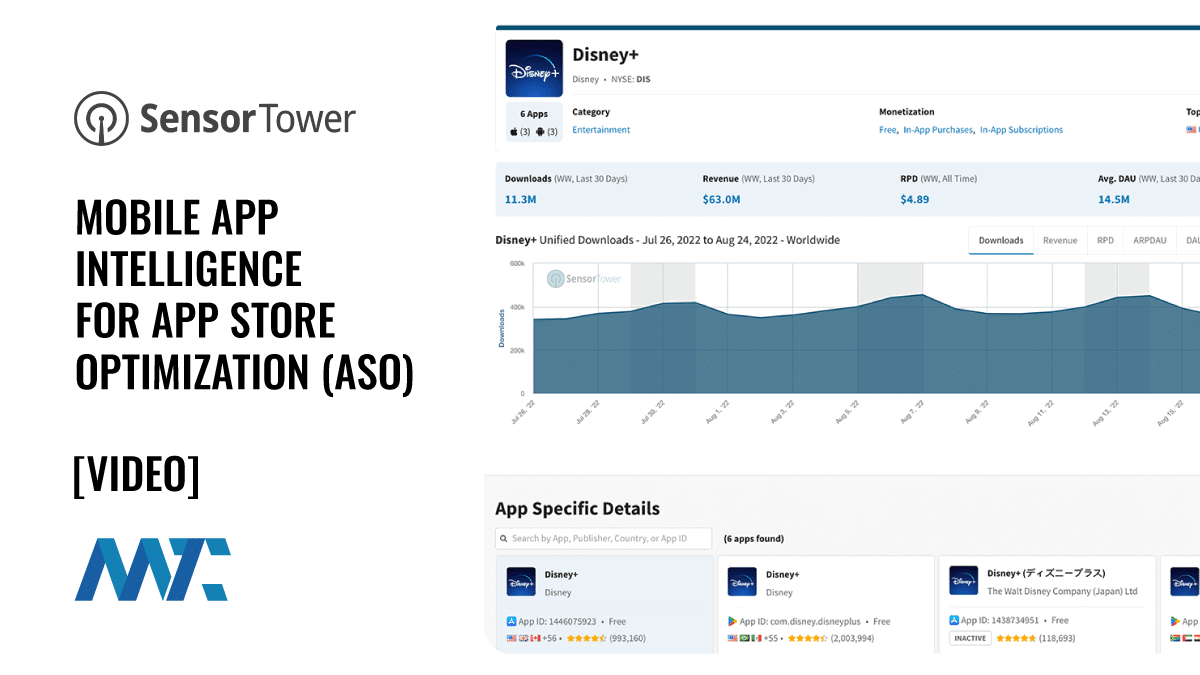
Task: Click App Store icon beside App ID 1446075923
Action: pyautogui.click(x=512, y=621)
